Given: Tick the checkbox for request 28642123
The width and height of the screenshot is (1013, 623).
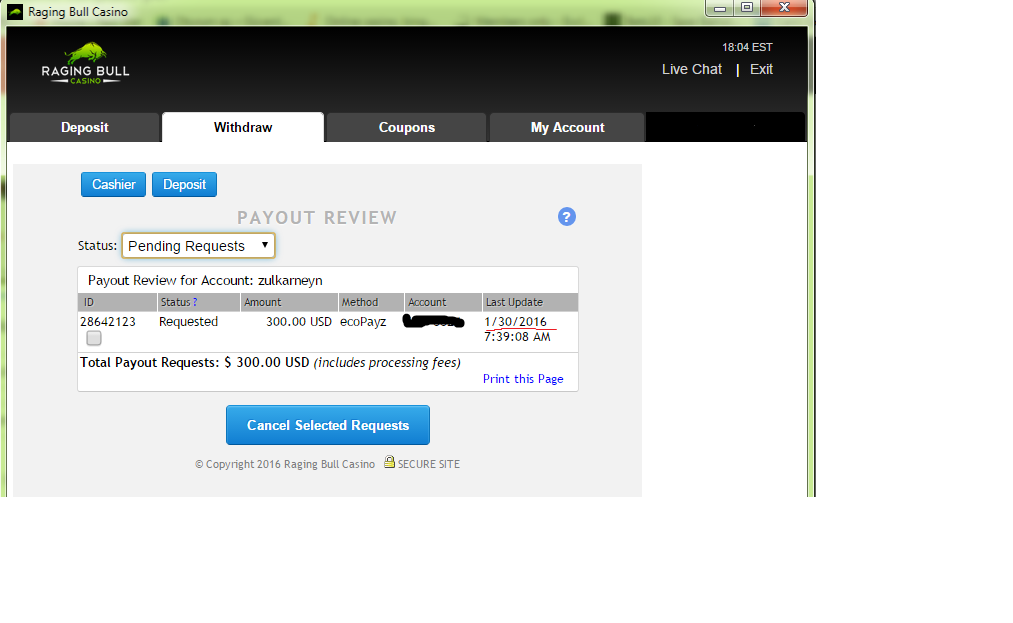Looking at the screenshot, I should (94, 338).
